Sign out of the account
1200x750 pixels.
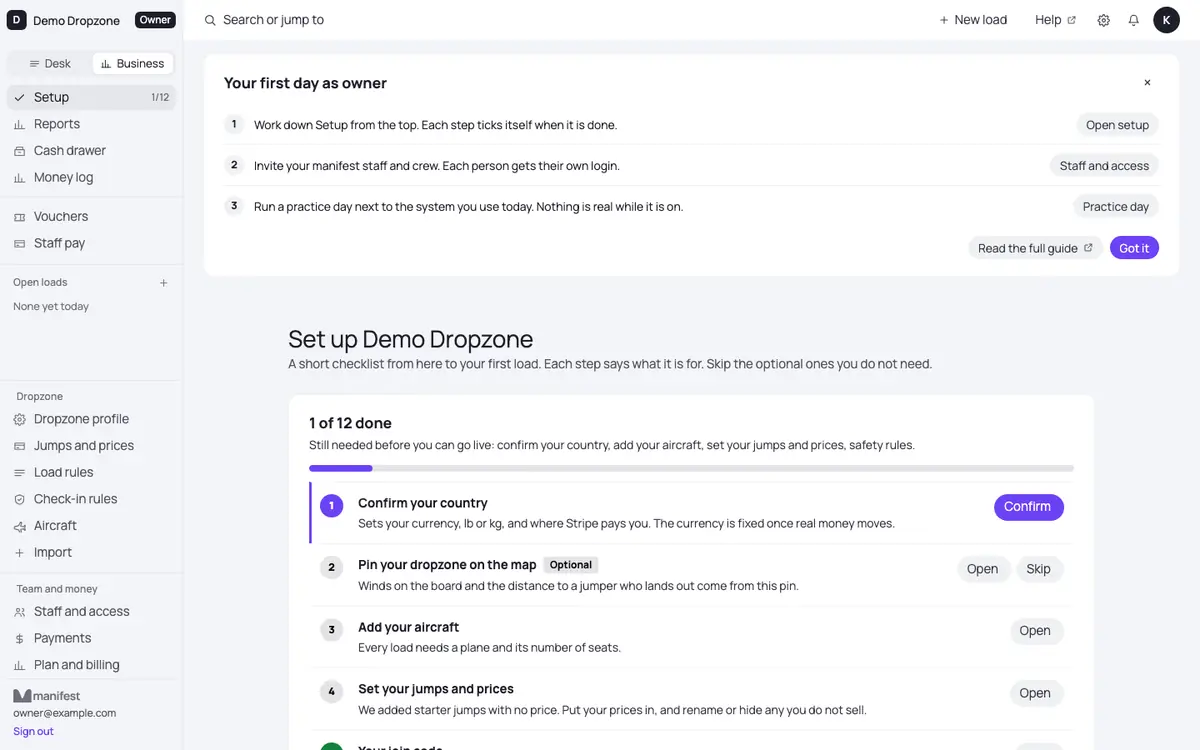tap(33, 732)
